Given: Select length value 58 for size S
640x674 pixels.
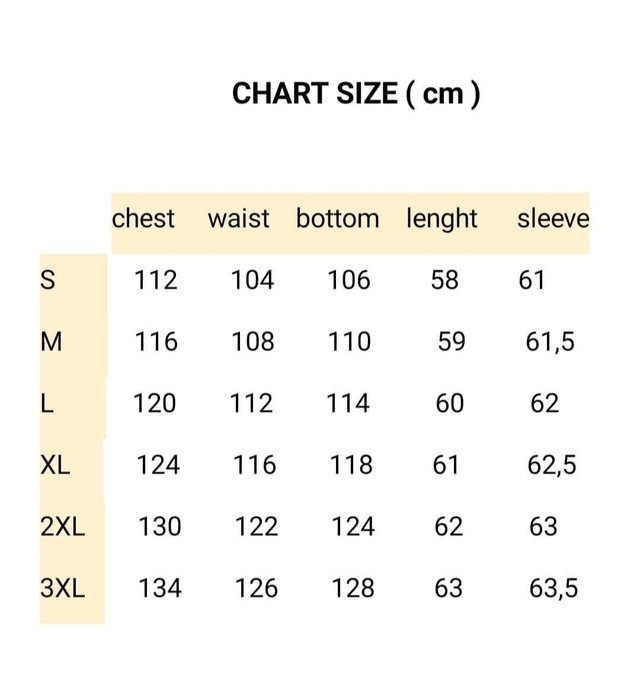Looking at the screenshot, I should (445, 280).
